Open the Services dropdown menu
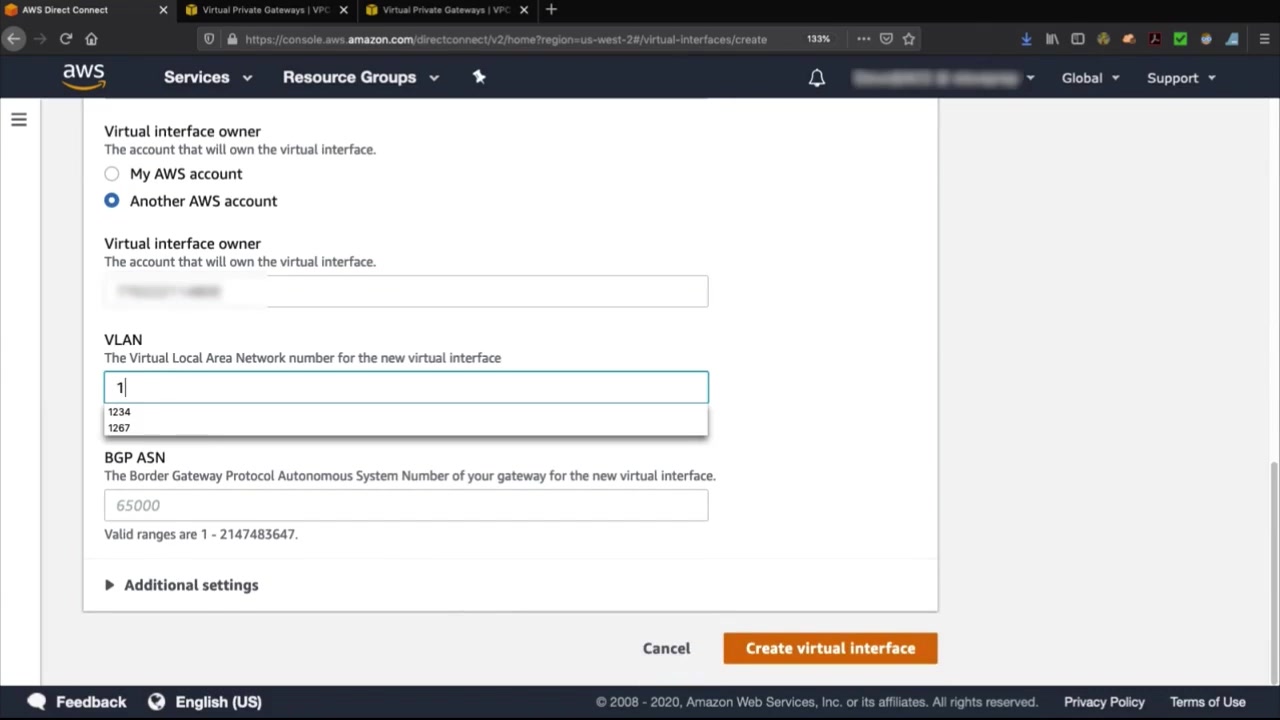 point(207,77)
